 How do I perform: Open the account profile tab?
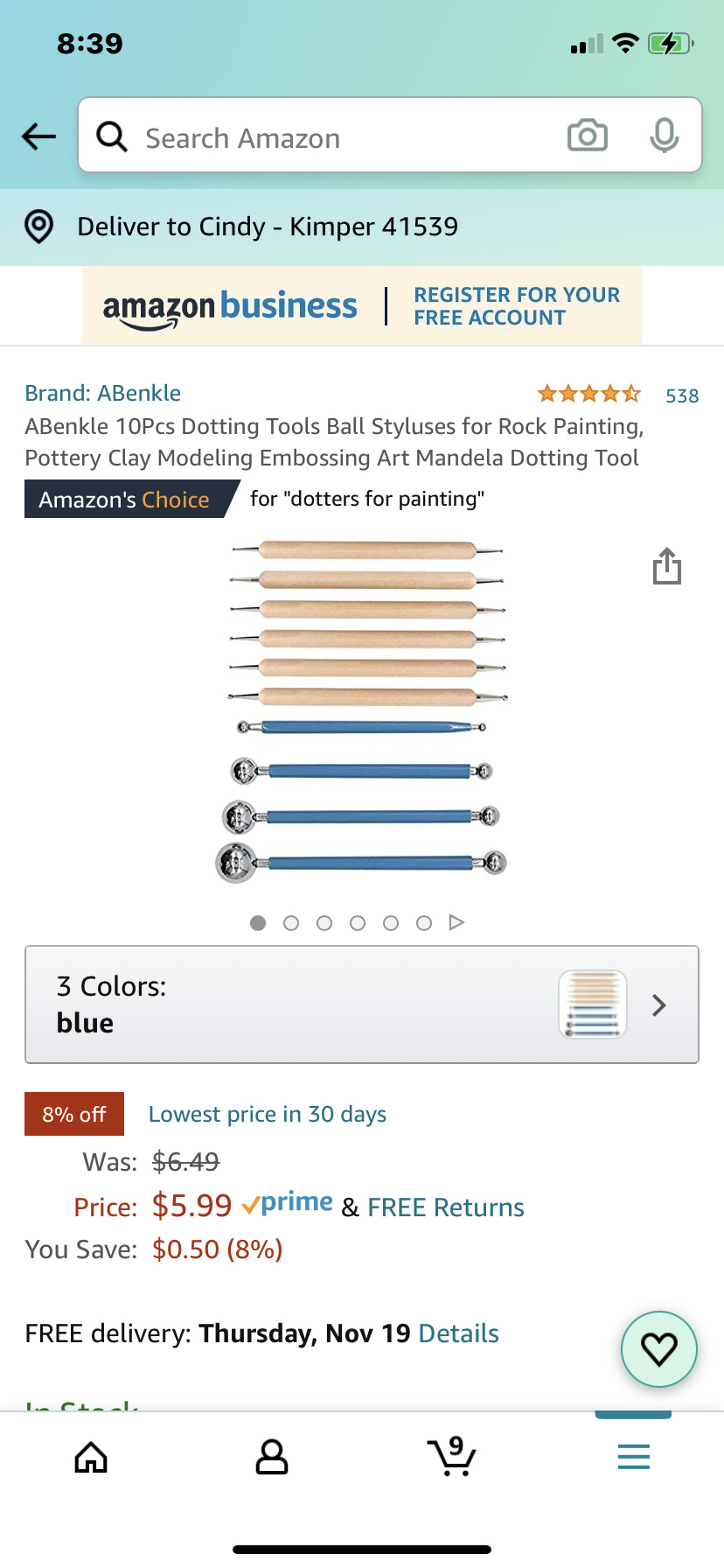point(272,1457)
